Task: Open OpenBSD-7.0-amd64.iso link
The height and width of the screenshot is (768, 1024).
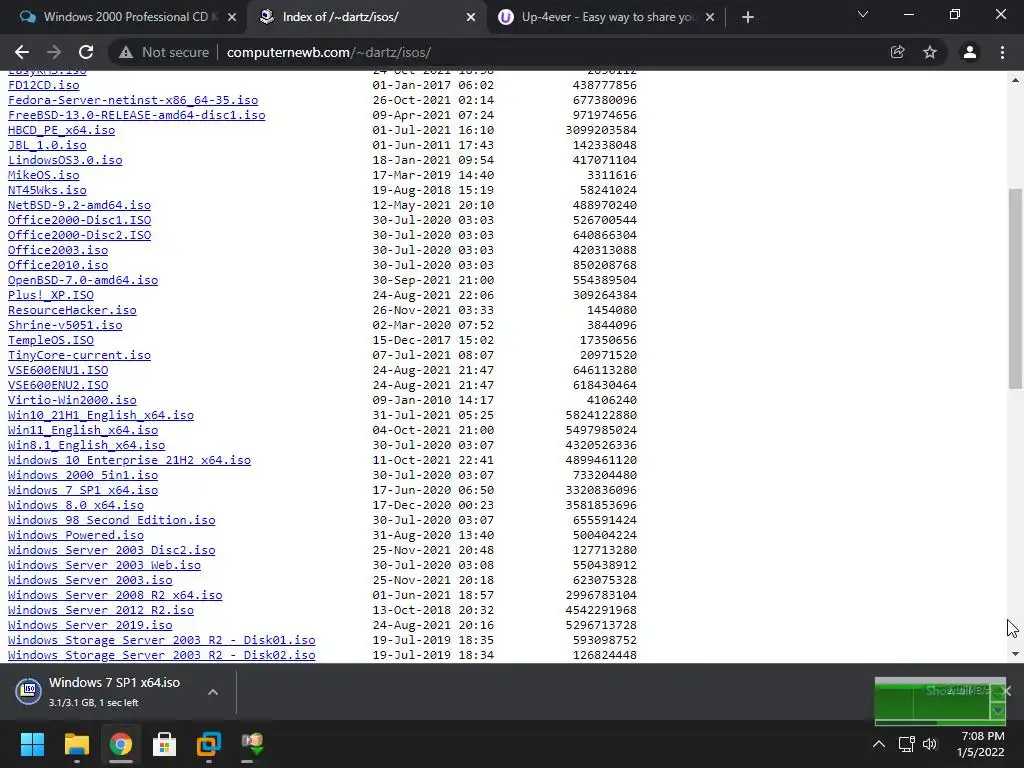Action: coord(83,280)
